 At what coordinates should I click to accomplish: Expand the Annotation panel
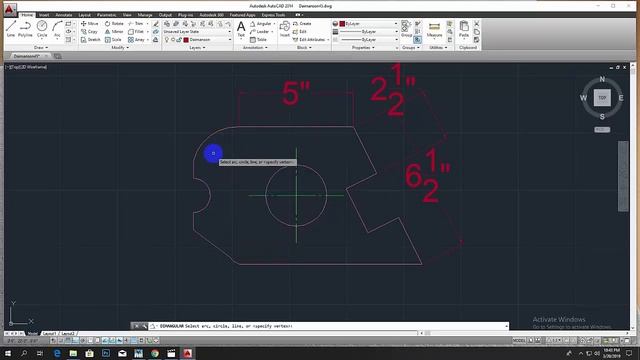(x=255, y=48)
